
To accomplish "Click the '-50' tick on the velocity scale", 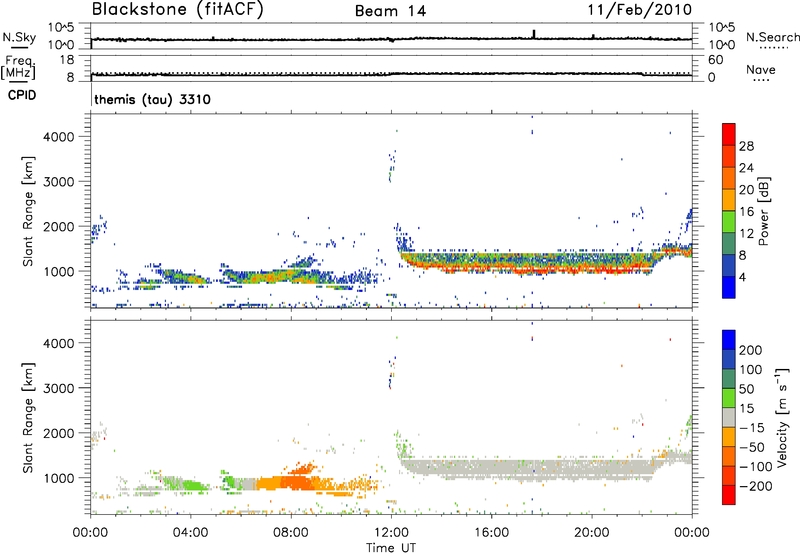I will pos(752,447).
